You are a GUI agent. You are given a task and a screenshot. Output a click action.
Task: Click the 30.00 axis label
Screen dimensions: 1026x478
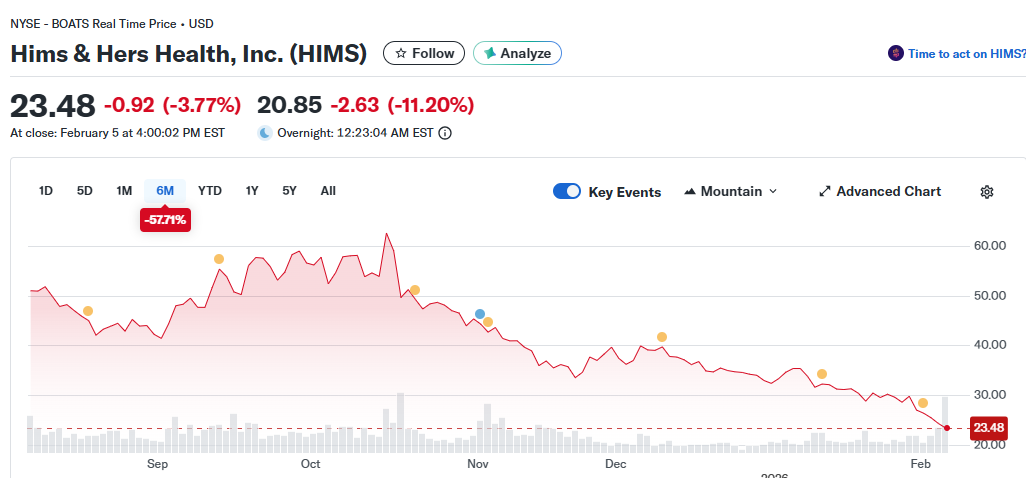click(989, 395)
